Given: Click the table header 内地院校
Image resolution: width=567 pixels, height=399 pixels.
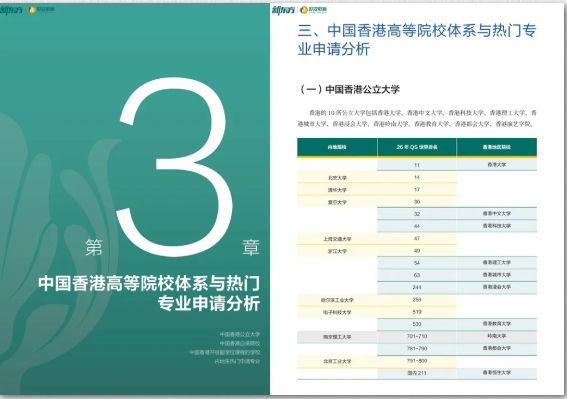Looking at the screenshot, I should pyautogui.click(x=337, y=147).
